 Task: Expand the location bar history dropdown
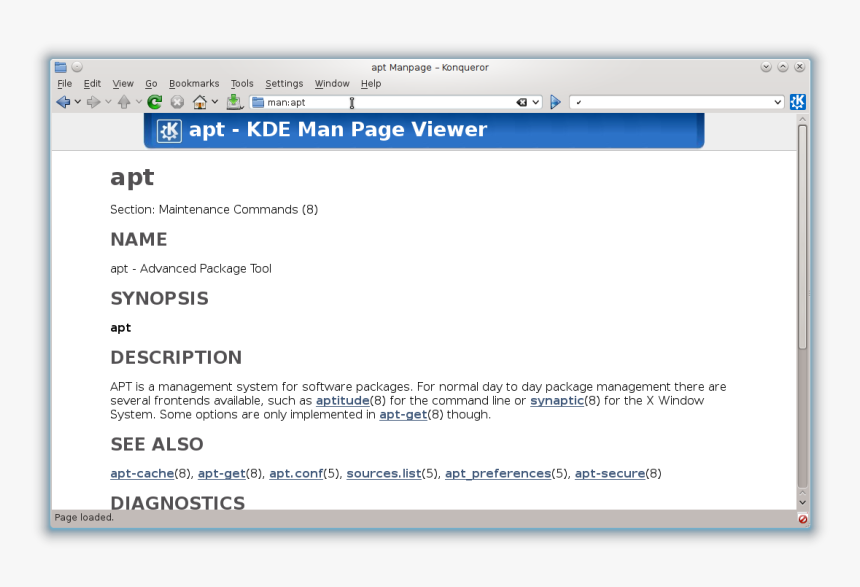coord(535,102)
